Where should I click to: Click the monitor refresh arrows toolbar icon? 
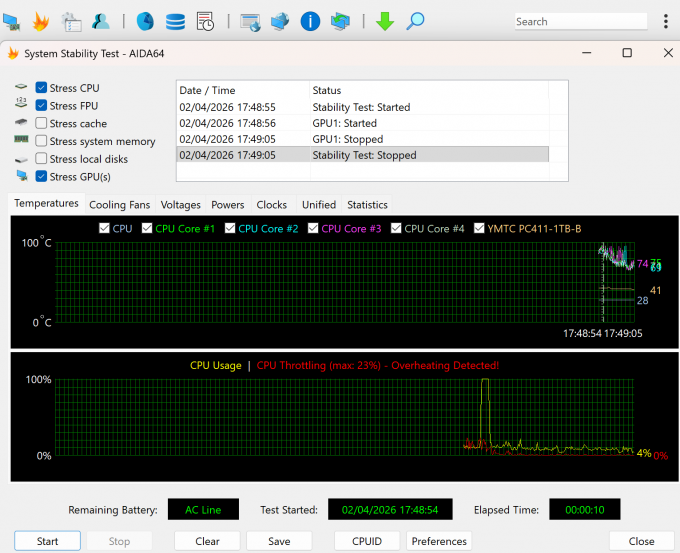pos(340,21)
